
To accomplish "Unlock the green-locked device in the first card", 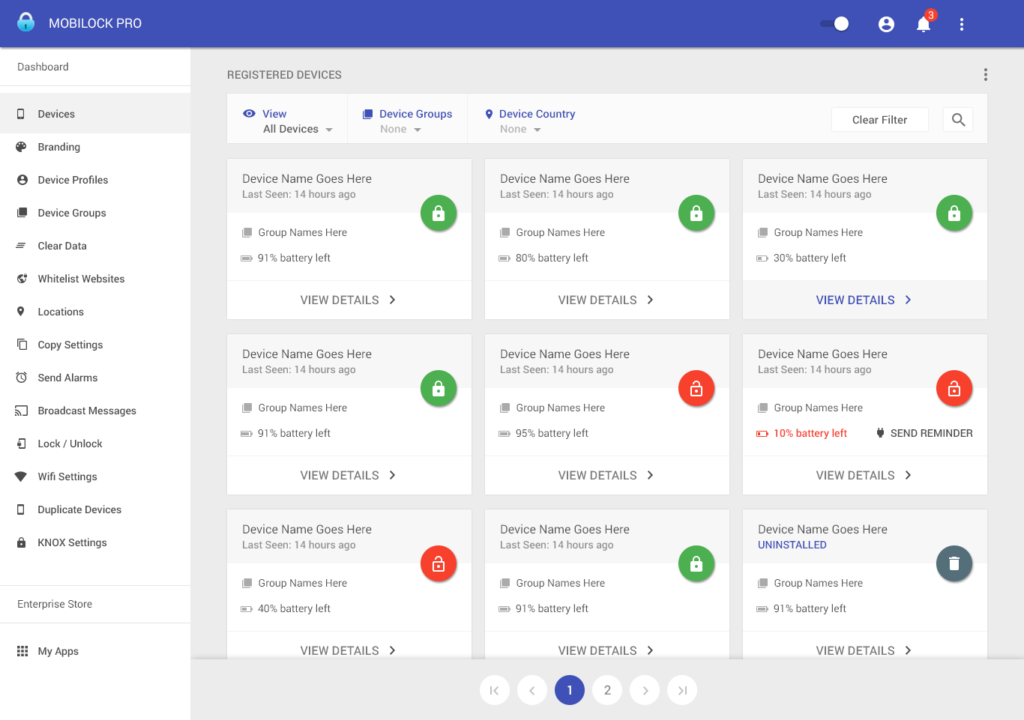I will click(438, 213).
